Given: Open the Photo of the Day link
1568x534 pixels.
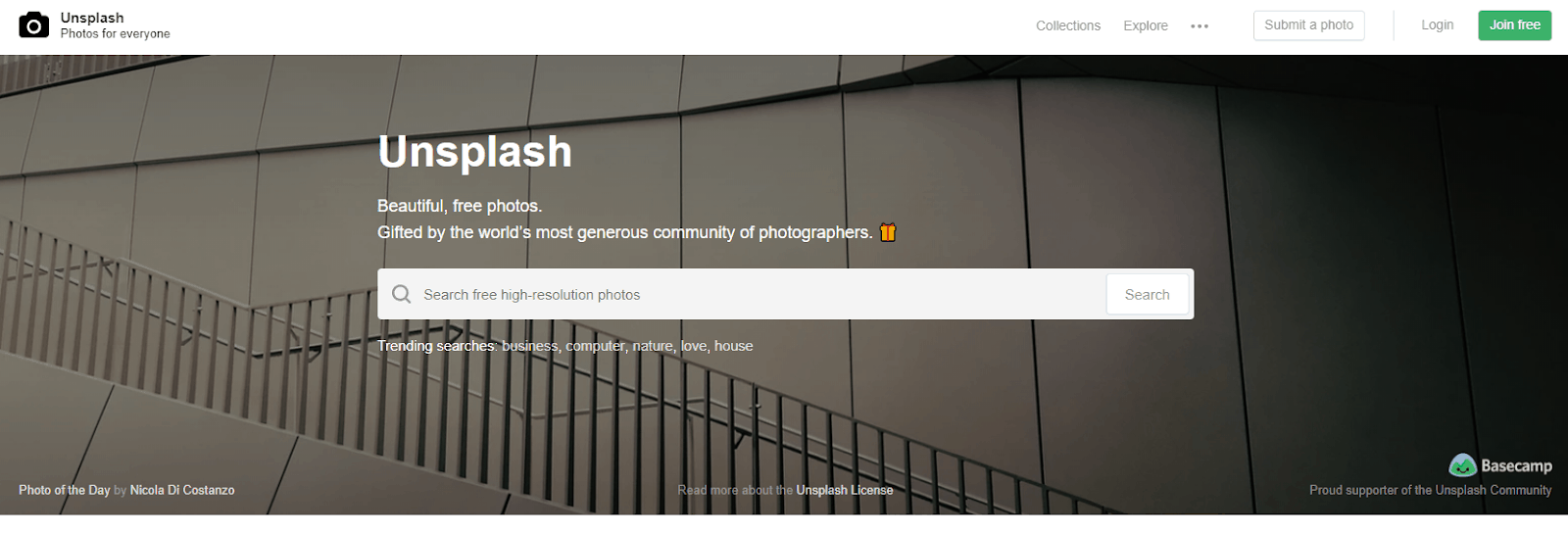Looking at the screenshot, I should [x=65, y=490].
